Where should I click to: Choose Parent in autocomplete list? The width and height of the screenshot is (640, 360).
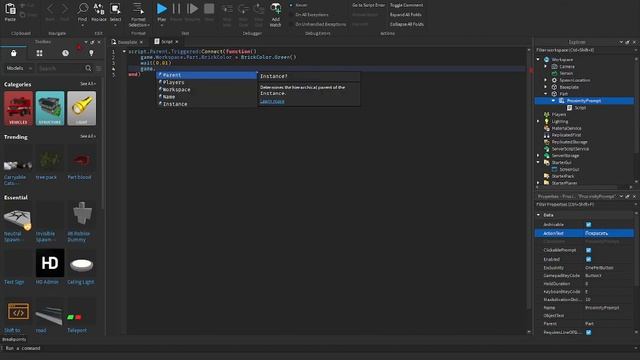point(207,75)
